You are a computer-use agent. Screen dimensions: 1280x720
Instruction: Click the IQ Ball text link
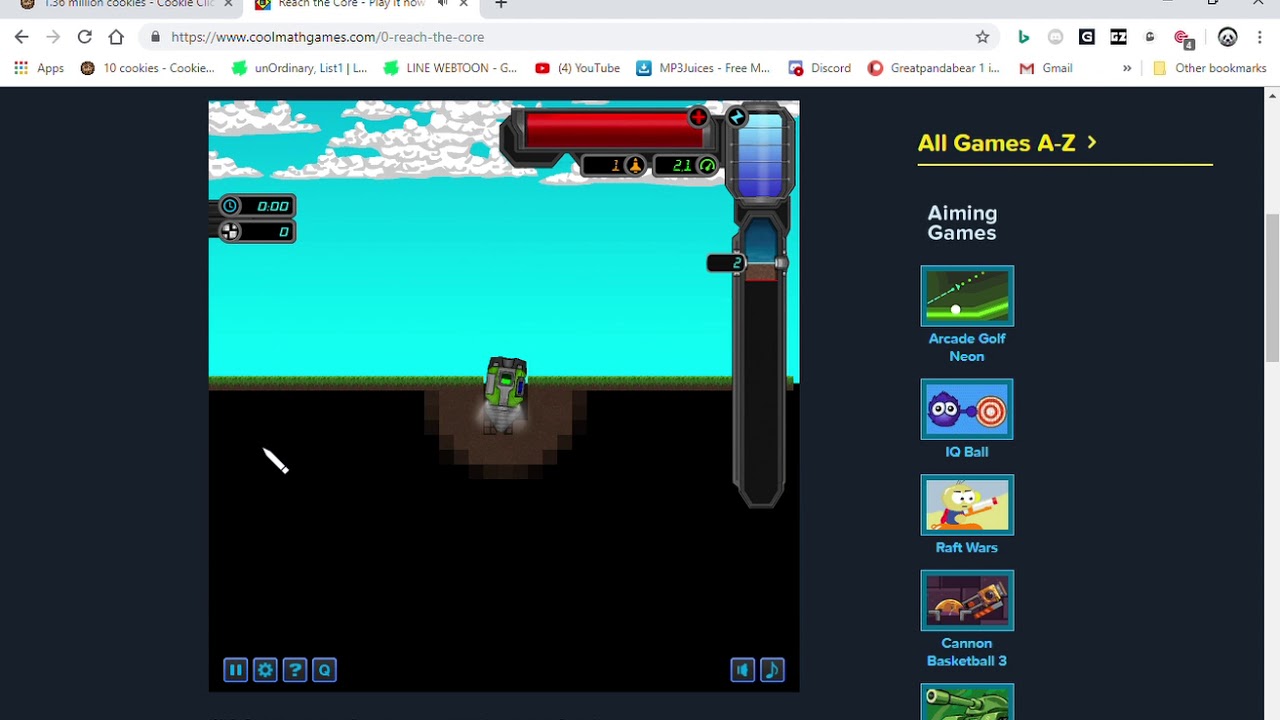coord(967,452)
